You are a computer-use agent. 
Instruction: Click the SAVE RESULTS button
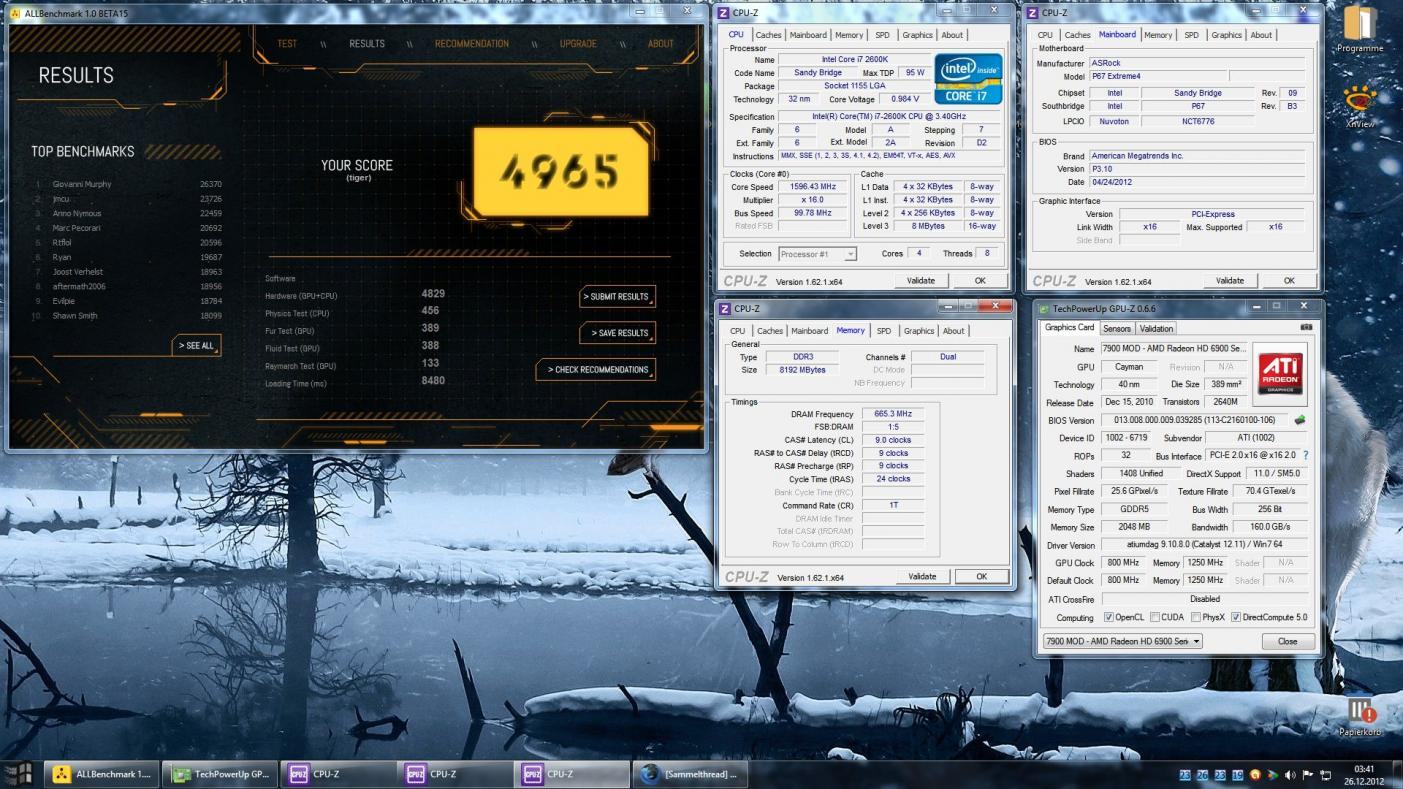pyautogui.click(x=620, y=333)
